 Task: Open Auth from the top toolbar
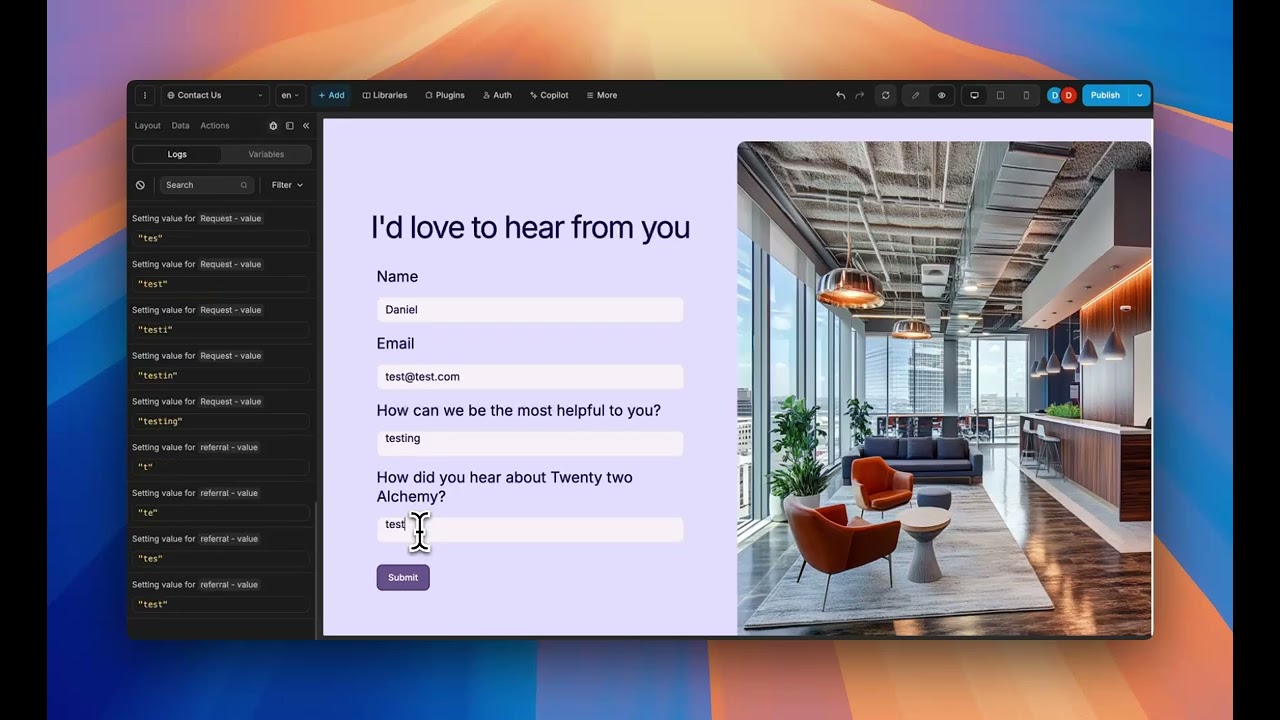[497, 95]
